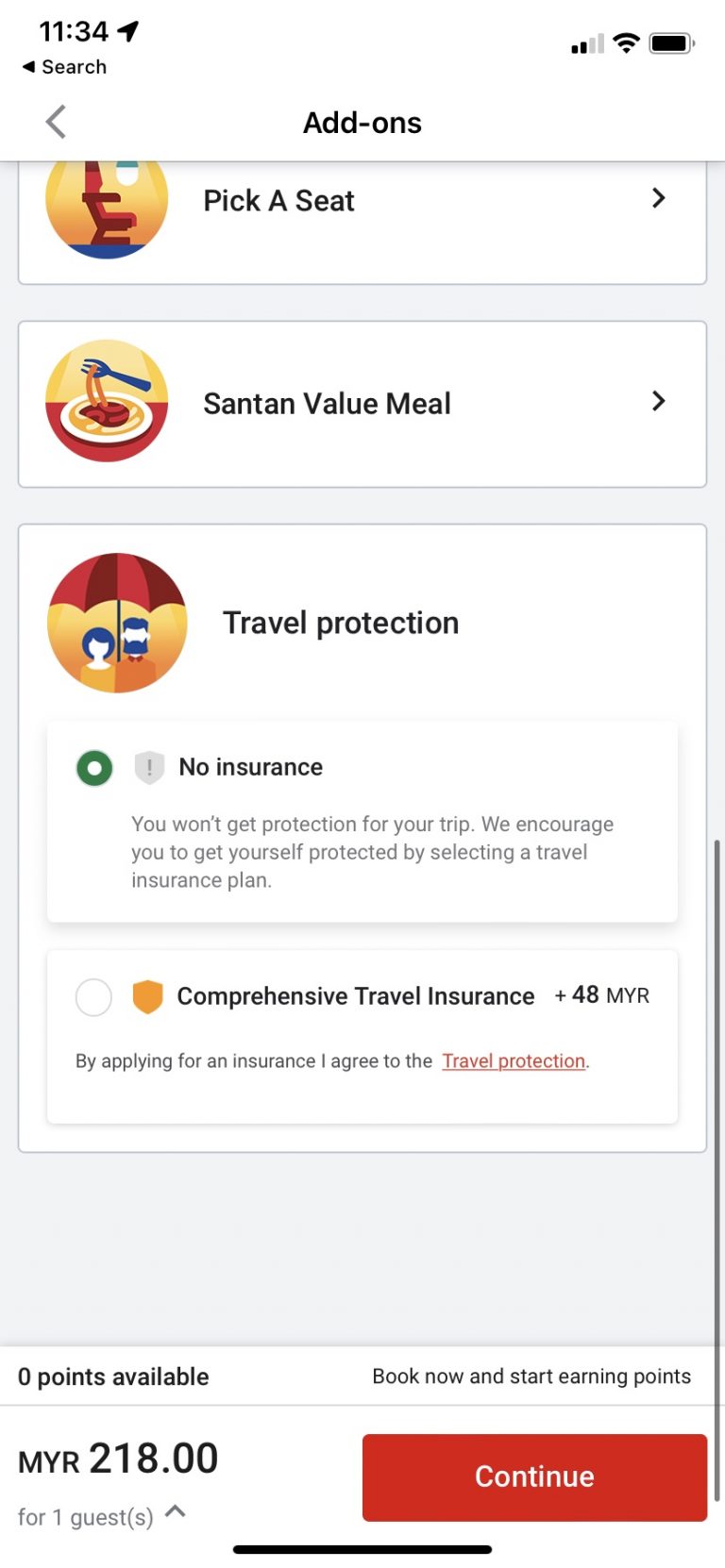Select Comprehensive Travel Insurance
This screenshot has height=1568, width=725.
[x=93, y=996]
